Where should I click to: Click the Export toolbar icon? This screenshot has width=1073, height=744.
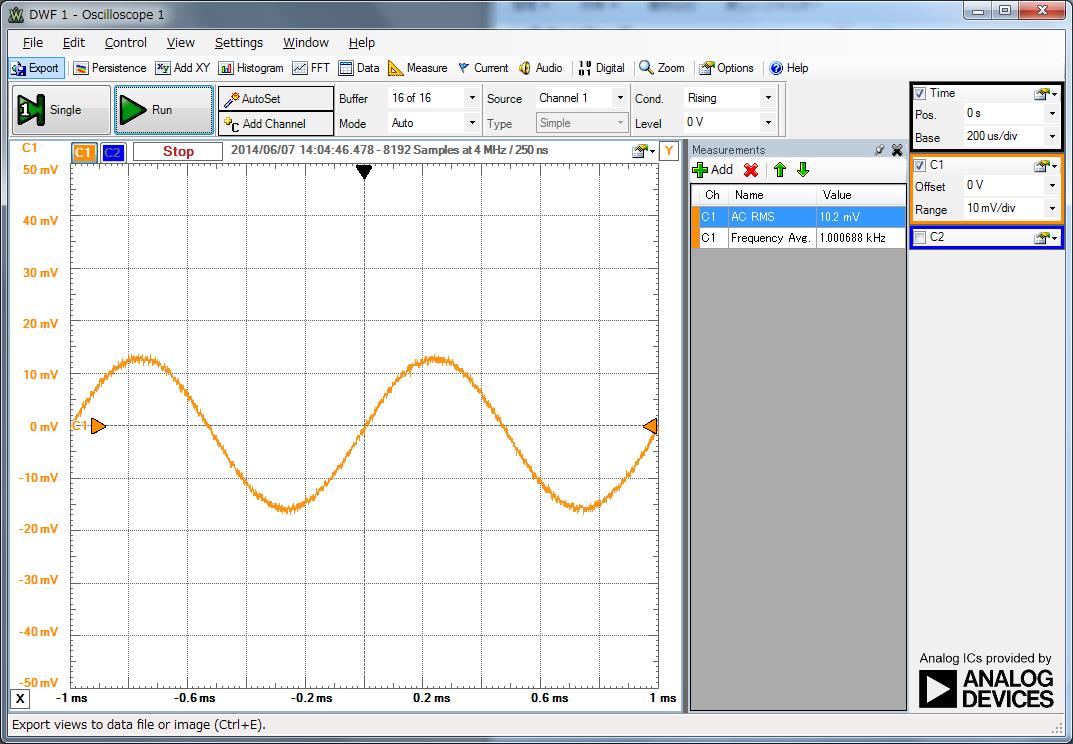pos(35,68)
